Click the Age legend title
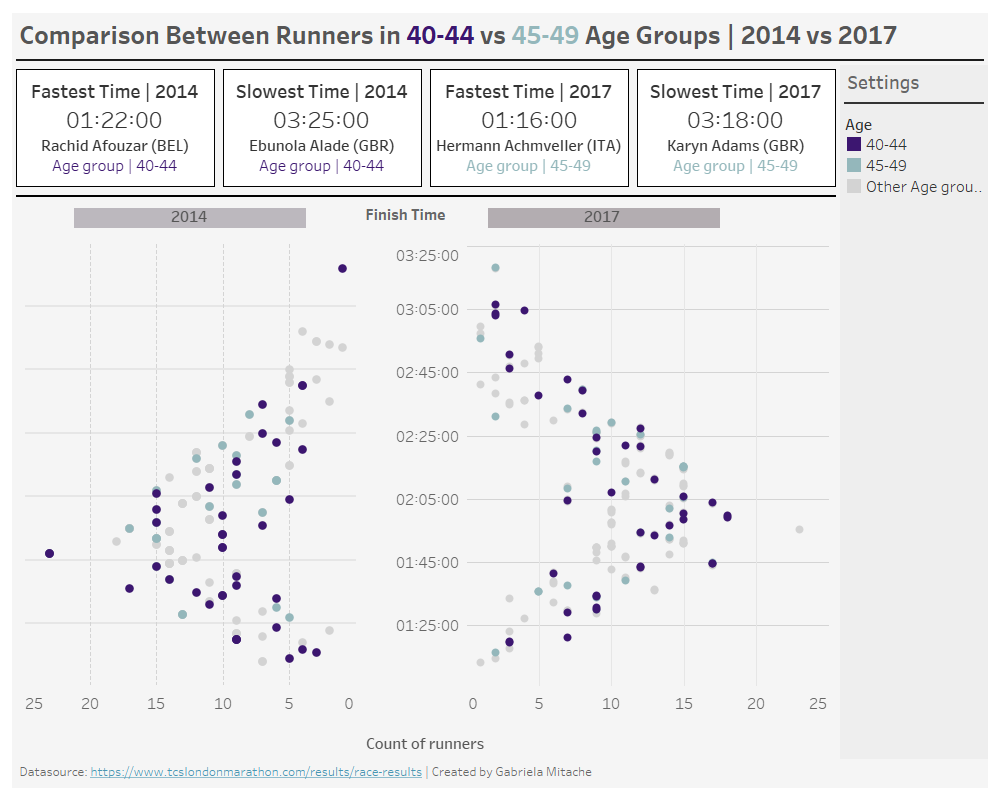The width and height of the screenshot is (1000, 800). click(858, 125)
